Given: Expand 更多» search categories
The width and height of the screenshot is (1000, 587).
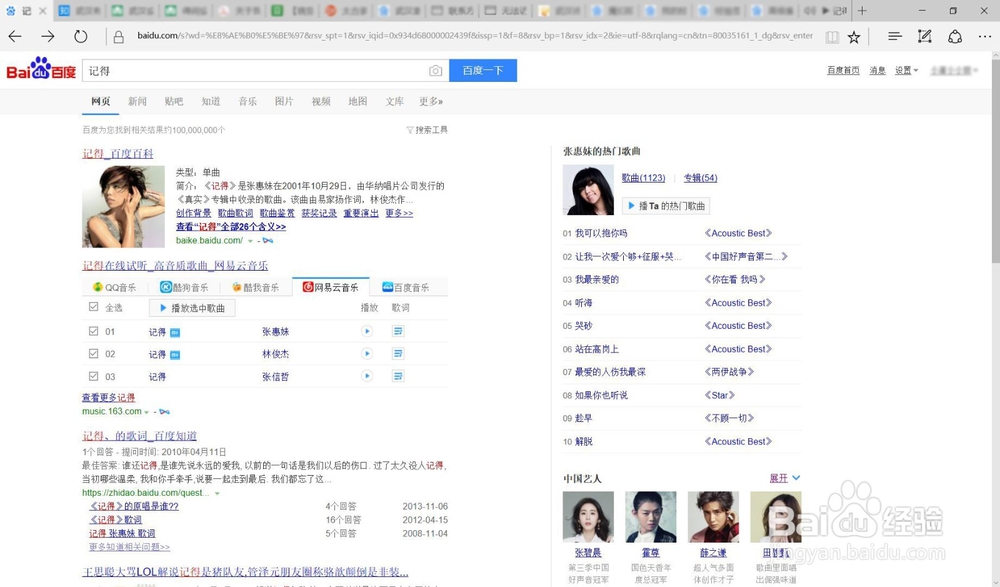Looking at the screenshot, I should click(431, 101).
